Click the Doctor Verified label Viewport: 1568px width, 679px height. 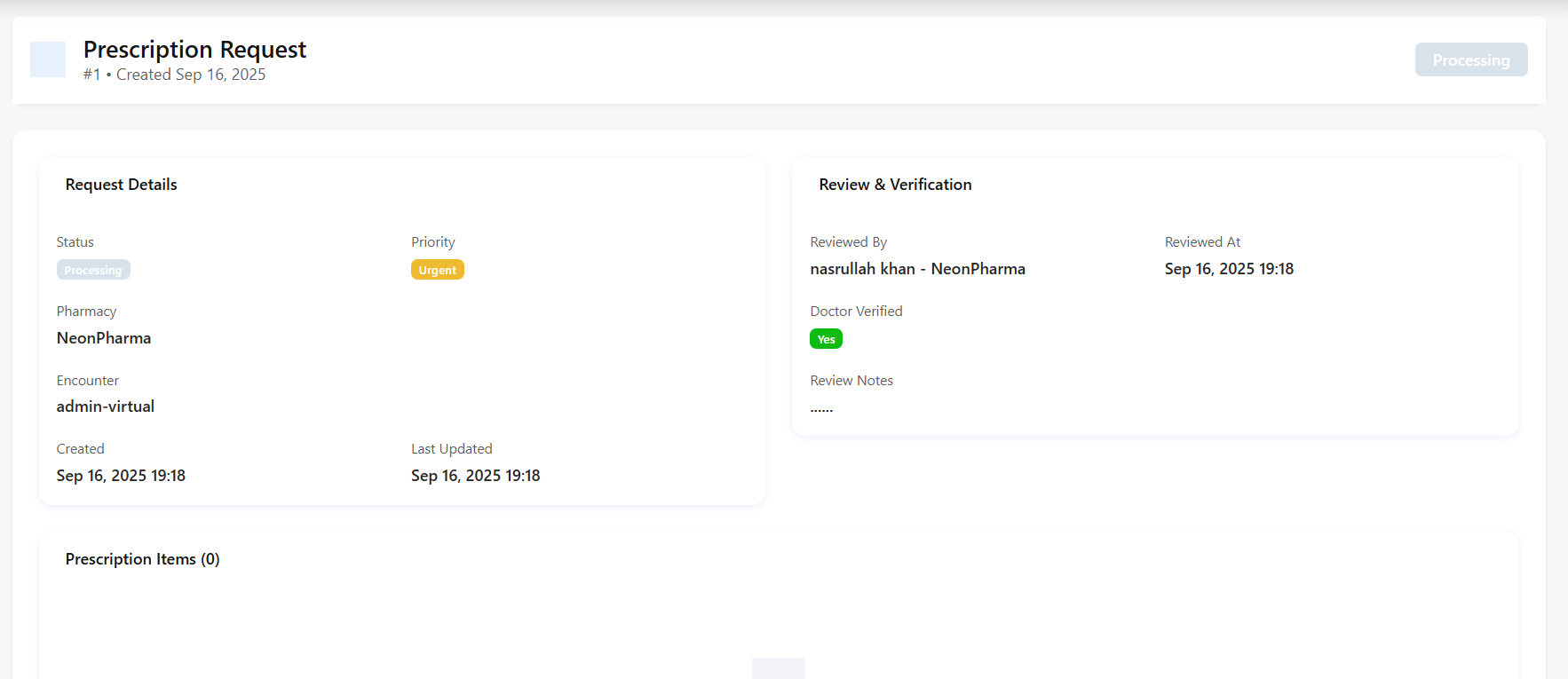click(x=856, y=312)
